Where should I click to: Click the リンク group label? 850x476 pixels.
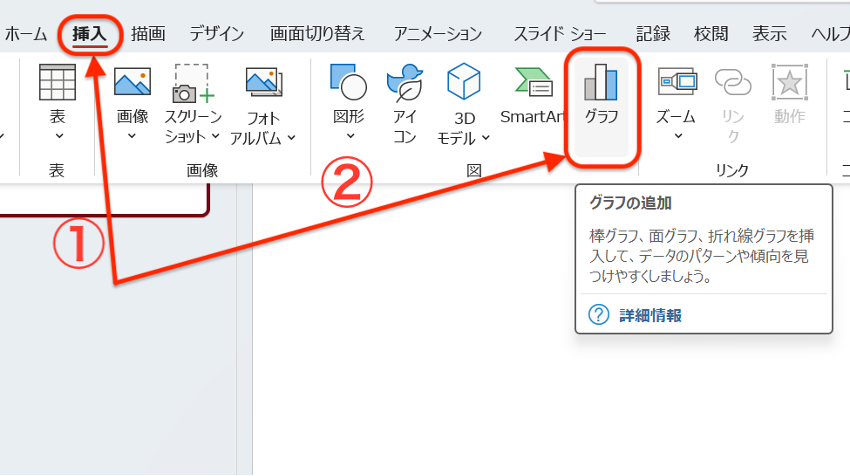[x=732, y=171]
